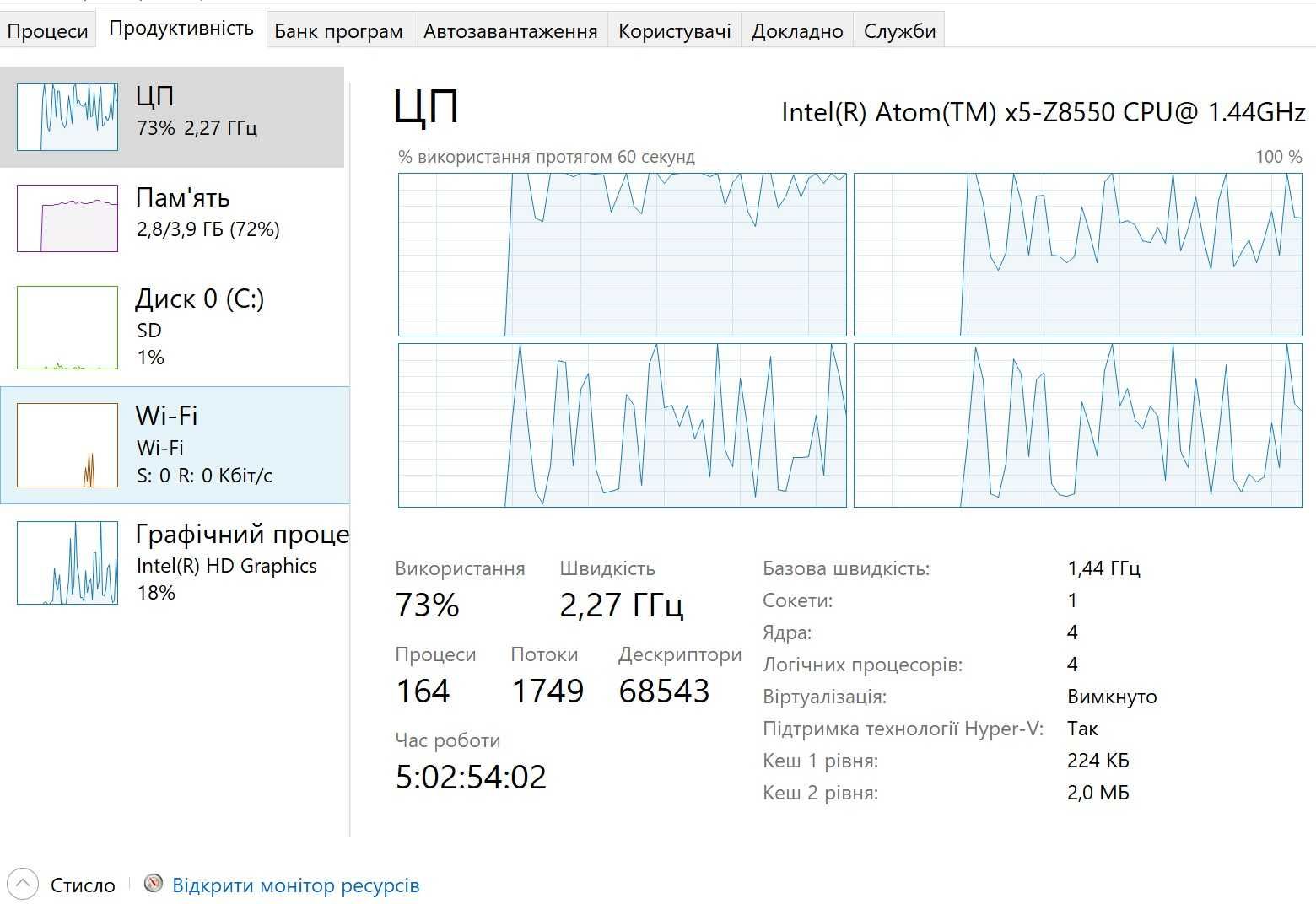Select the Продуктивність tab
This screenshot has width=1316, height=904.
pyautogui.click(x=181, y=28)
